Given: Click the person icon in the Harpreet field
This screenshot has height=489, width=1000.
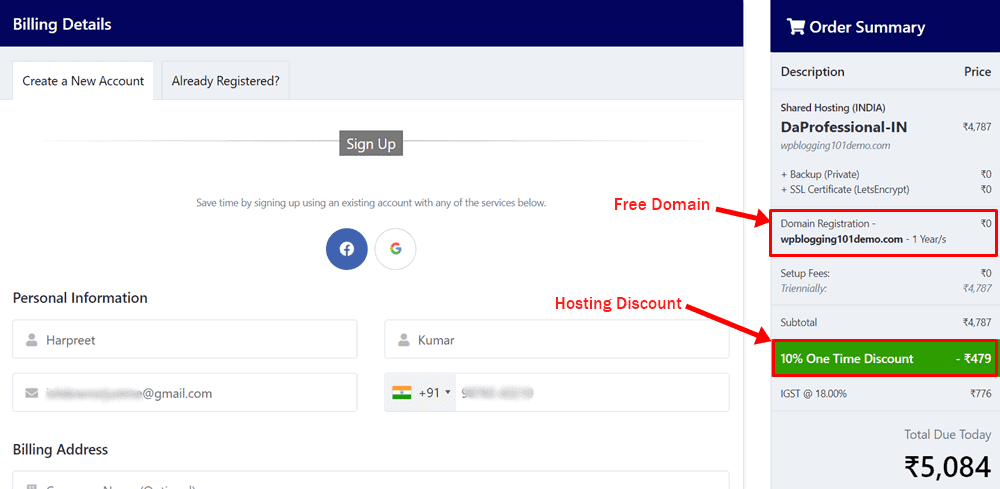Looking at the screenshot, I should 30,340.
